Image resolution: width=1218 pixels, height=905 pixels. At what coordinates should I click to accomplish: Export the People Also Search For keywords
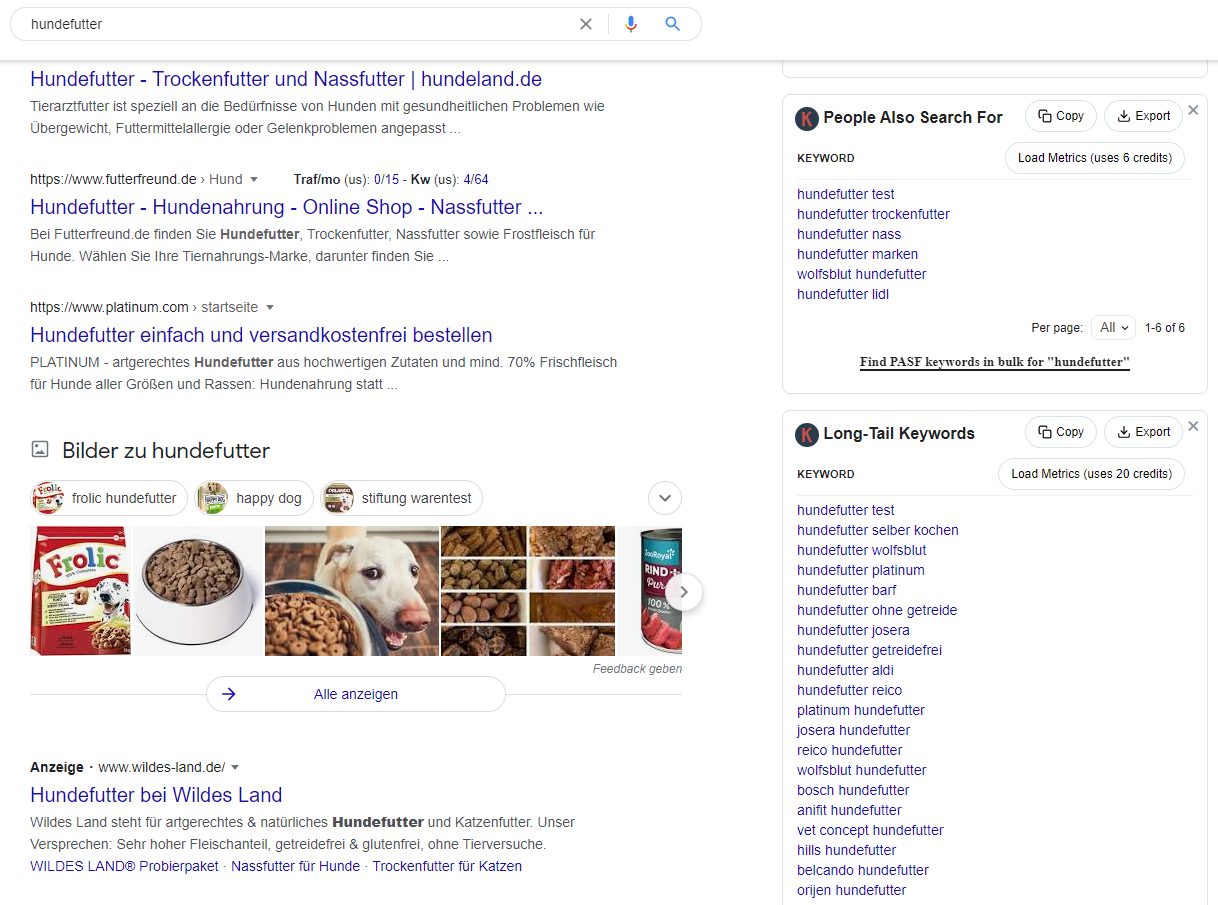1144,116
